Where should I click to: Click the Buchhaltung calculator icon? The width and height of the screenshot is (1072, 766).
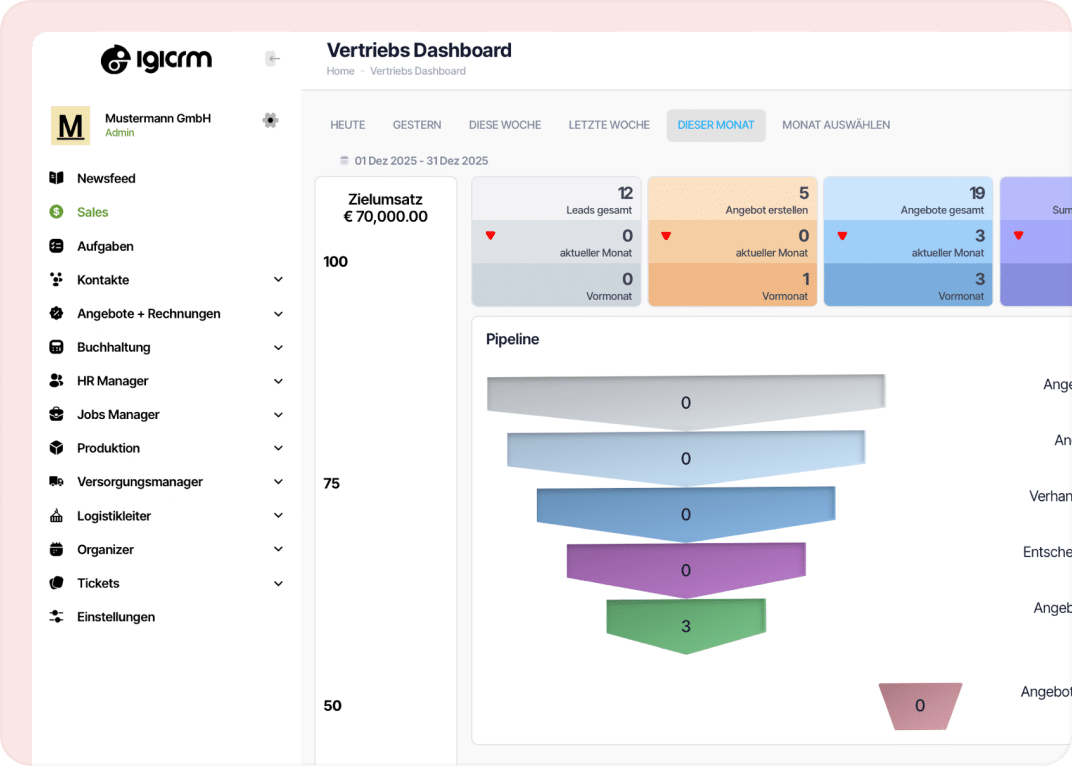pos(57,347)
